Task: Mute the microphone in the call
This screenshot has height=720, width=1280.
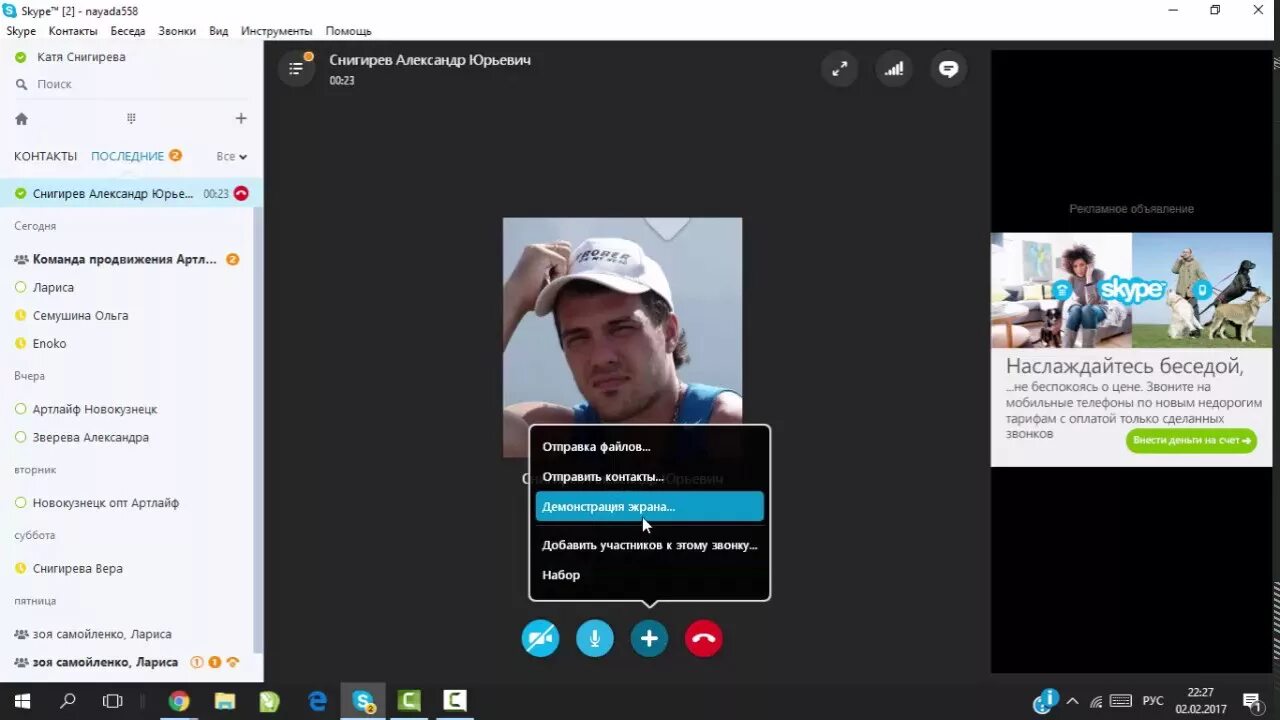Action: pos(595,638)
